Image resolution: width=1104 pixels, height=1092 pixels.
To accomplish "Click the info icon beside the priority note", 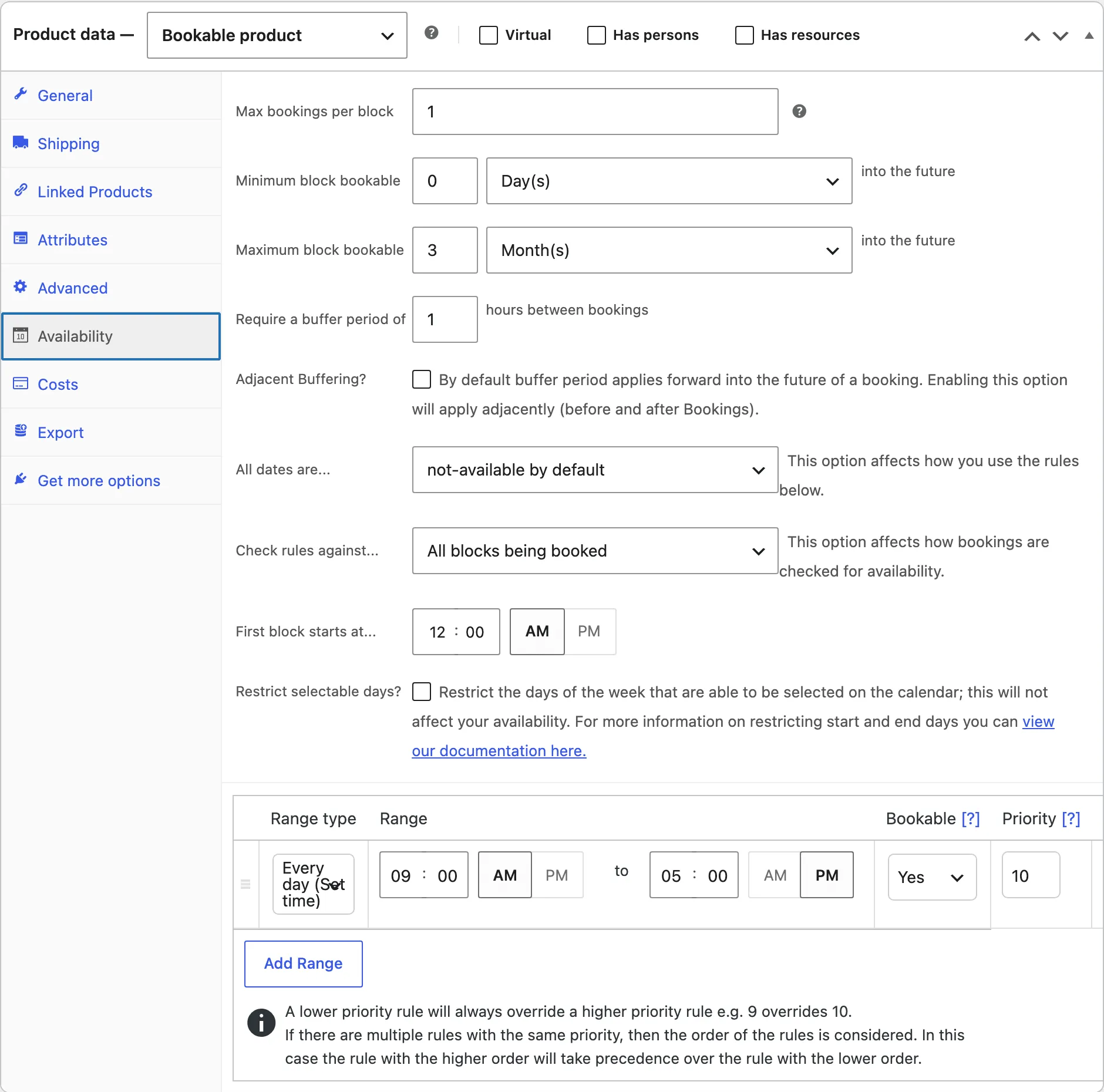I will click(x=261, y=1023).
